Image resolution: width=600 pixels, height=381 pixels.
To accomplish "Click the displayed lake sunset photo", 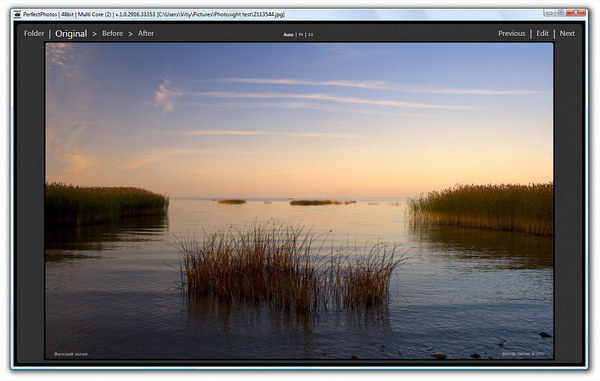I will pyautogui.click(x=299, y=201).
